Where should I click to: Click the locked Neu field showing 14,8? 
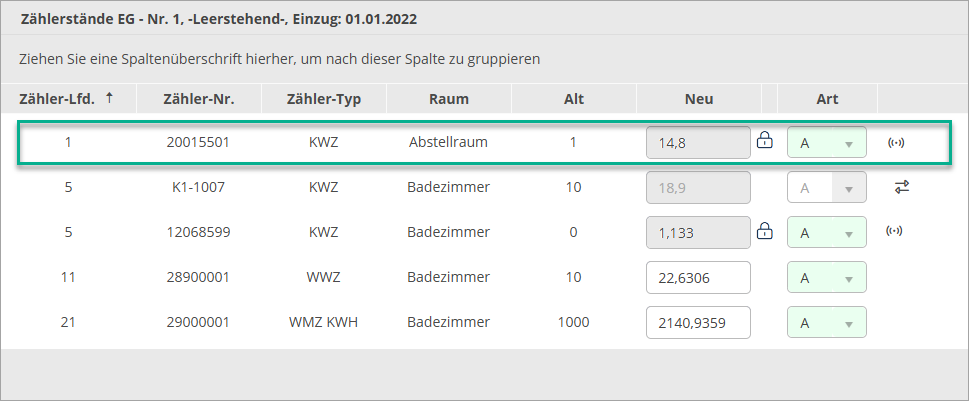click(x=698, y=143)
